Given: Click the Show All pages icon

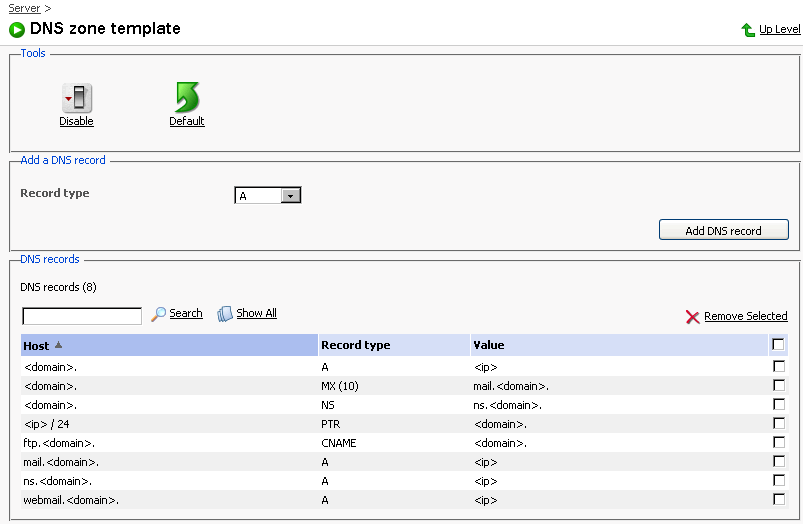Looking at the screenshot, I should click(x=225, y=314).
